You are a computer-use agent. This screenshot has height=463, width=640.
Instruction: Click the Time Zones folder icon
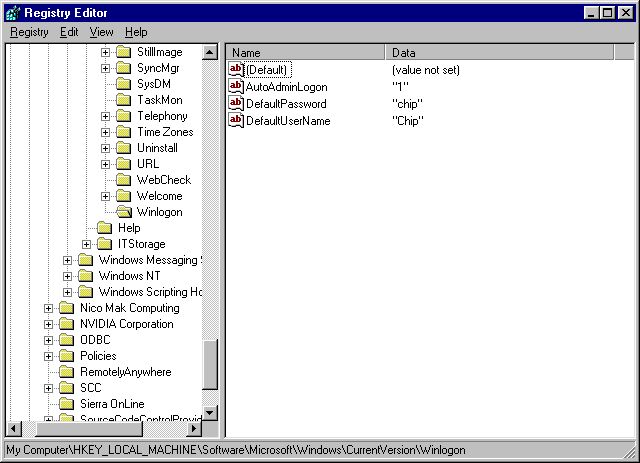[124, 132]
